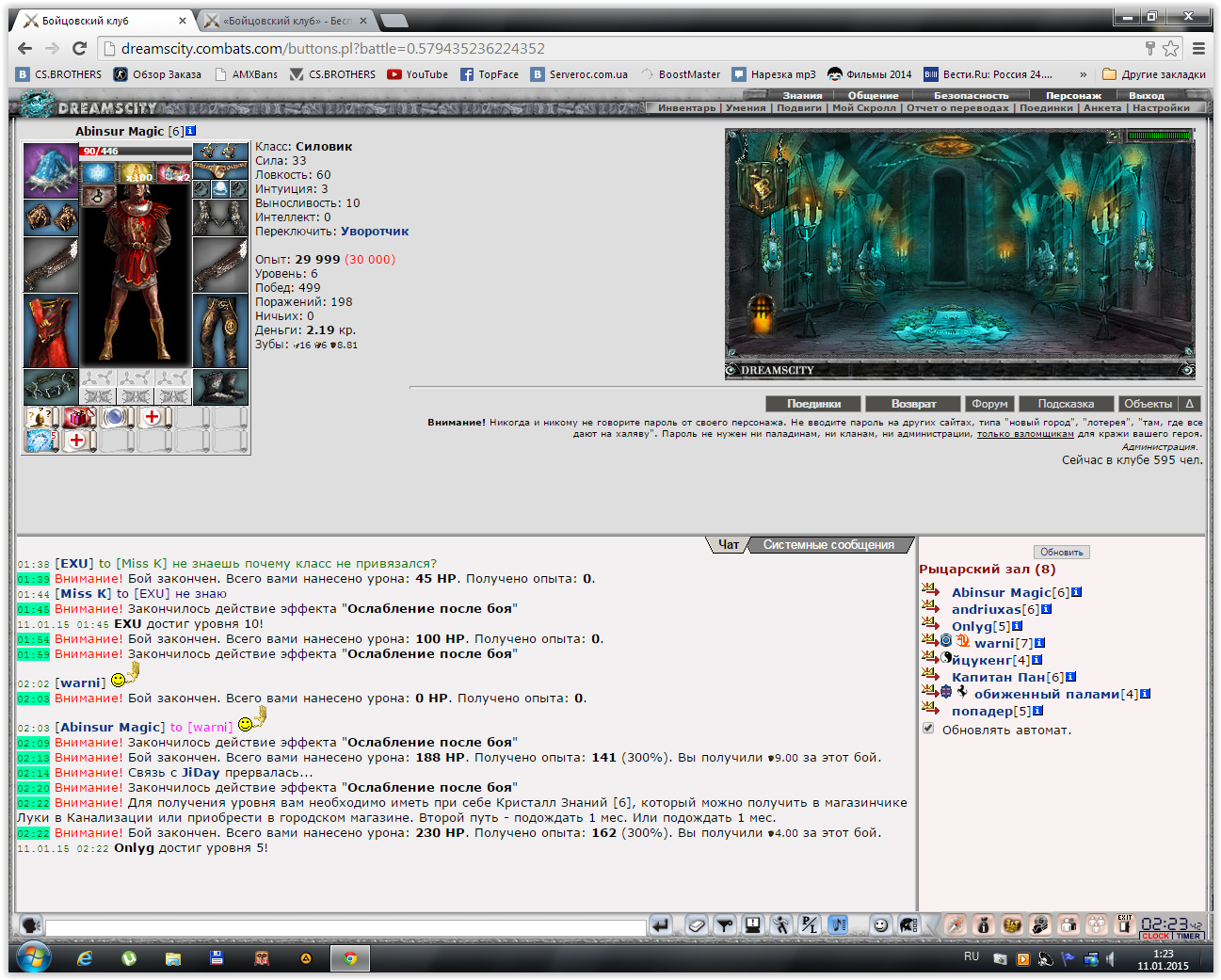Open the Chrome menu hamburger icon
Screen dimensions: 1221x980
[x=1198, y=48]
